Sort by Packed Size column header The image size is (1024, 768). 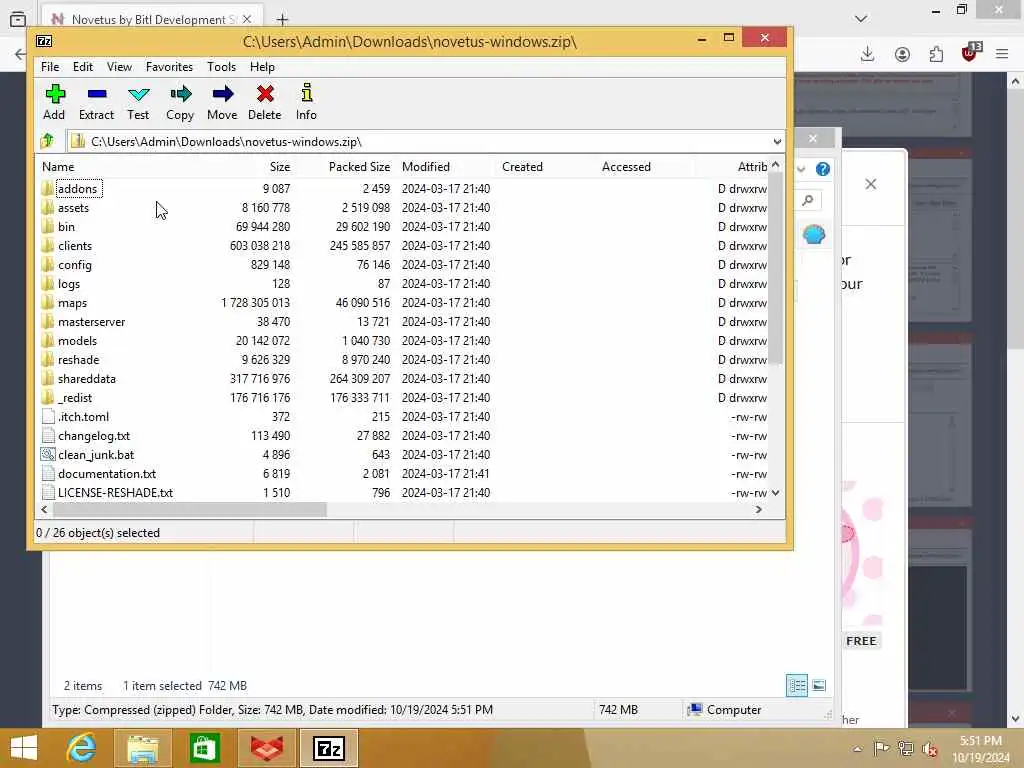click(x=359, y=167)
